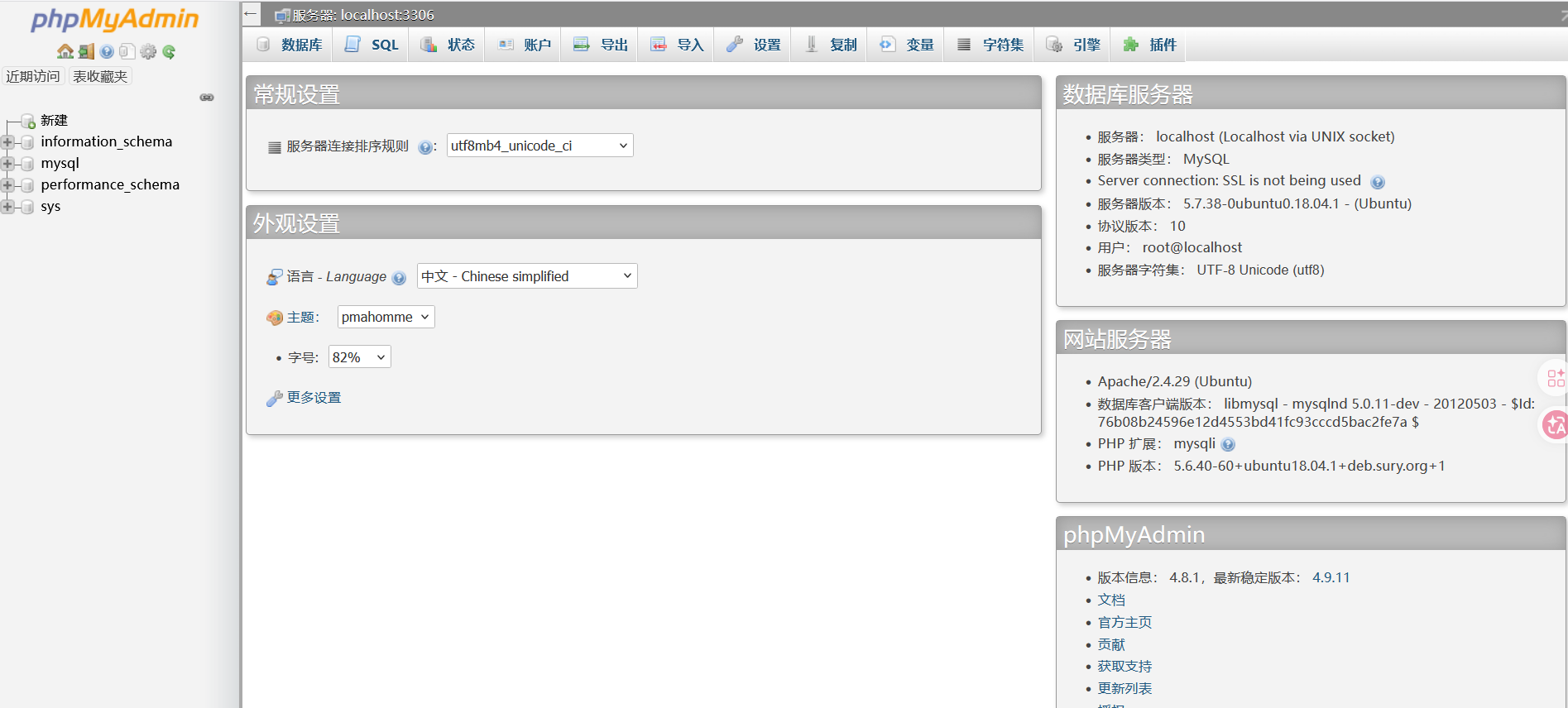Viewport: 1568px width, 708px height.
Task: Open the 数据库 tab
Action: point(289,45)
